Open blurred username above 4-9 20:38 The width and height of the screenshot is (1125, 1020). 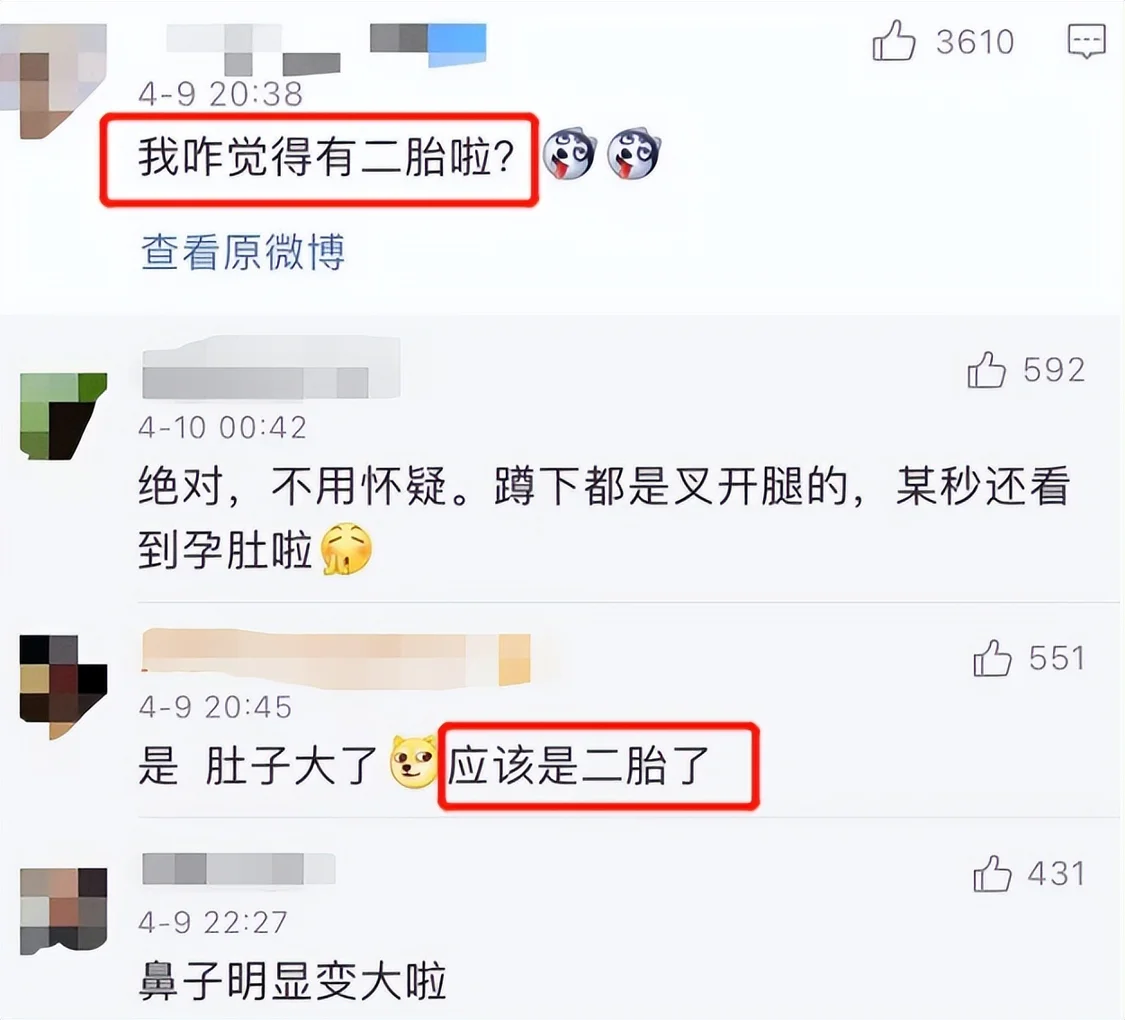tap(326, 47)
